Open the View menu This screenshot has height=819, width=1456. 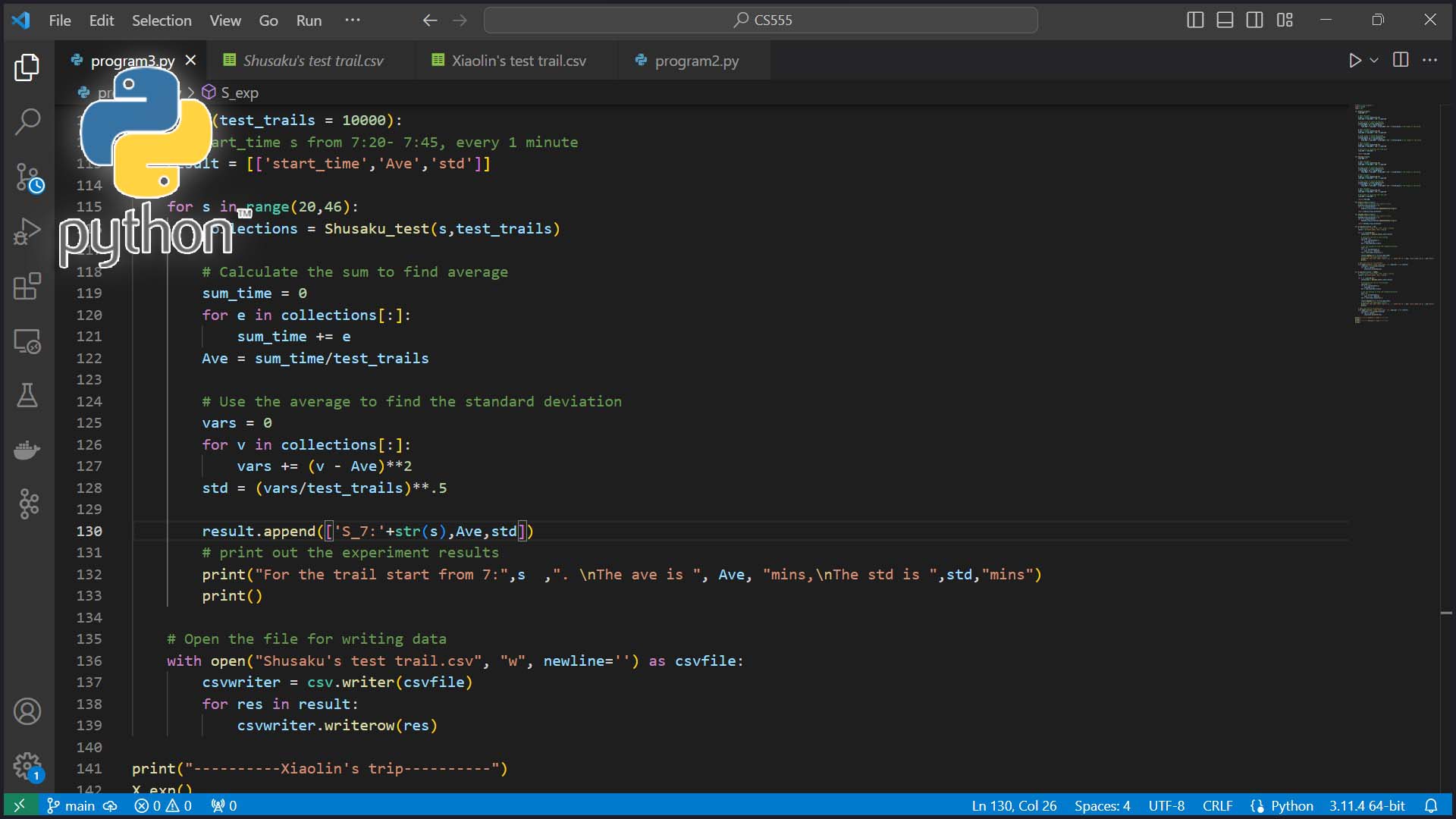[x=225, y=20]
